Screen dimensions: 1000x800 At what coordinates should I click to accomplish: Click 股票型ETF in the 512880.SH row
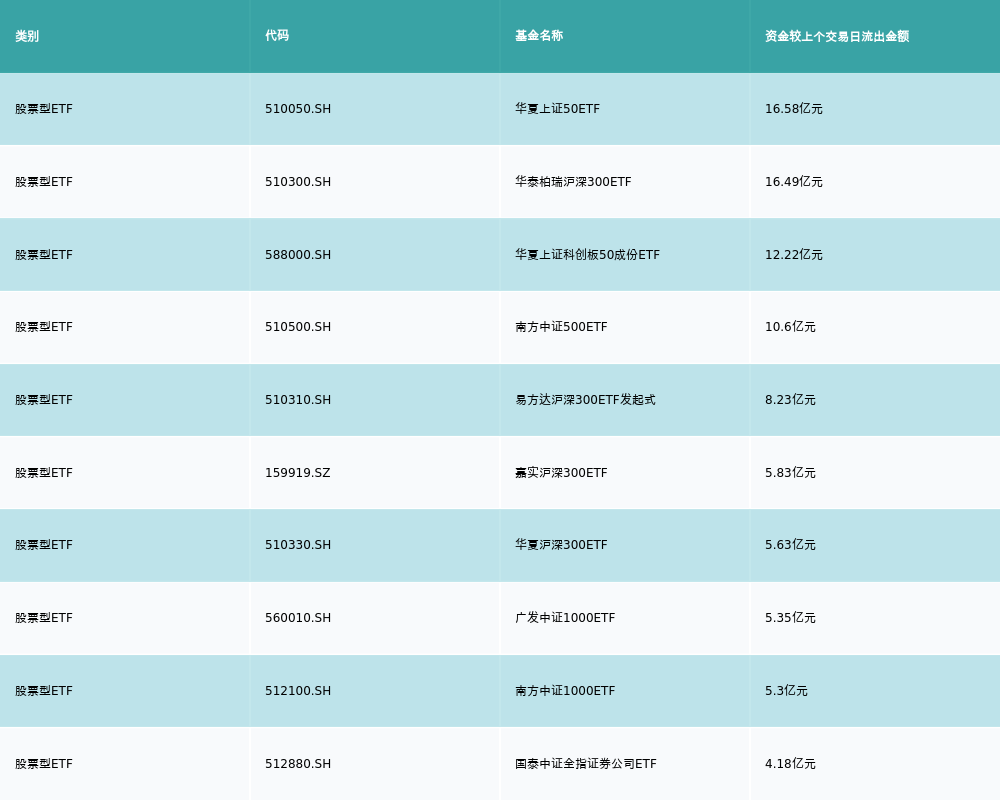click(44, 764)
